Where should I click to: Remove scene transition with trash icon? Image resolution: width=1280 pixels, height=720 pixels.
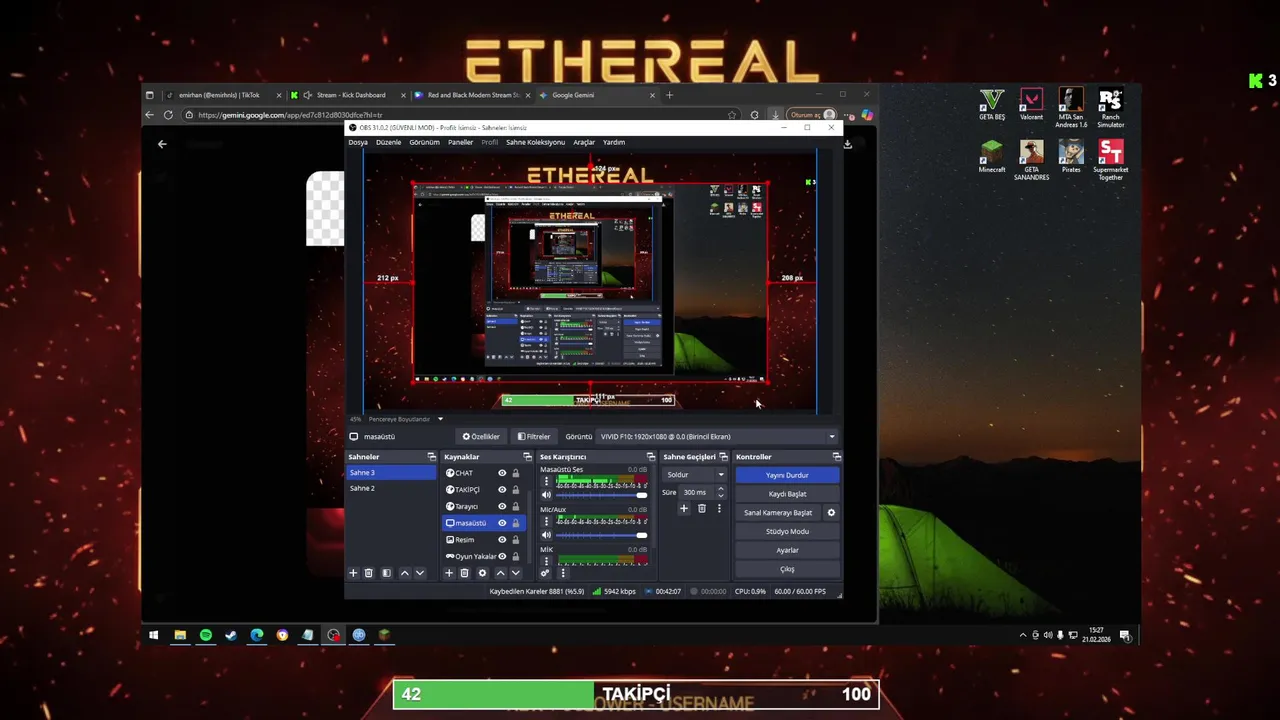tap(701, 509)
